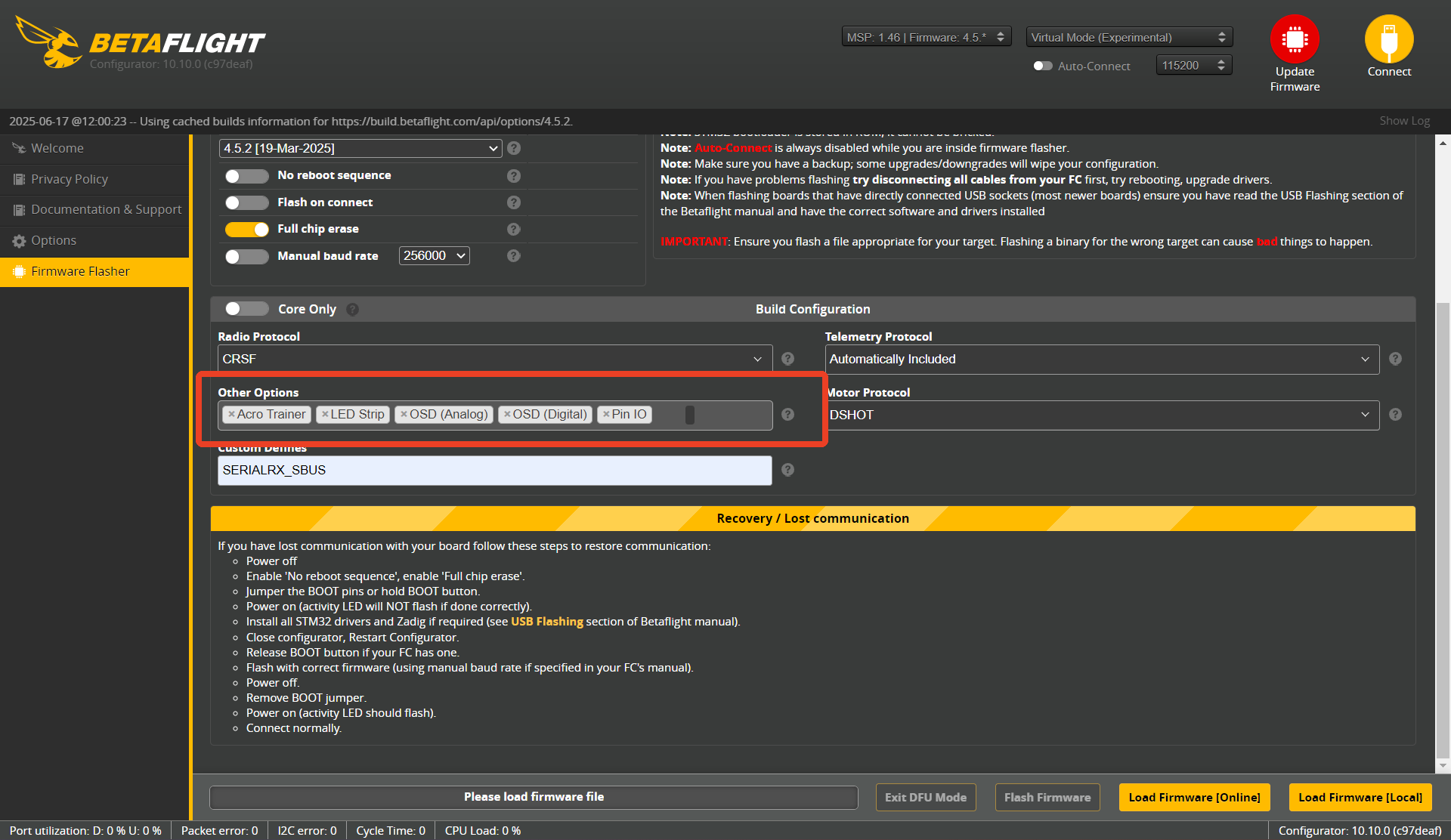Click help icon for Manual baud rate

514,256
